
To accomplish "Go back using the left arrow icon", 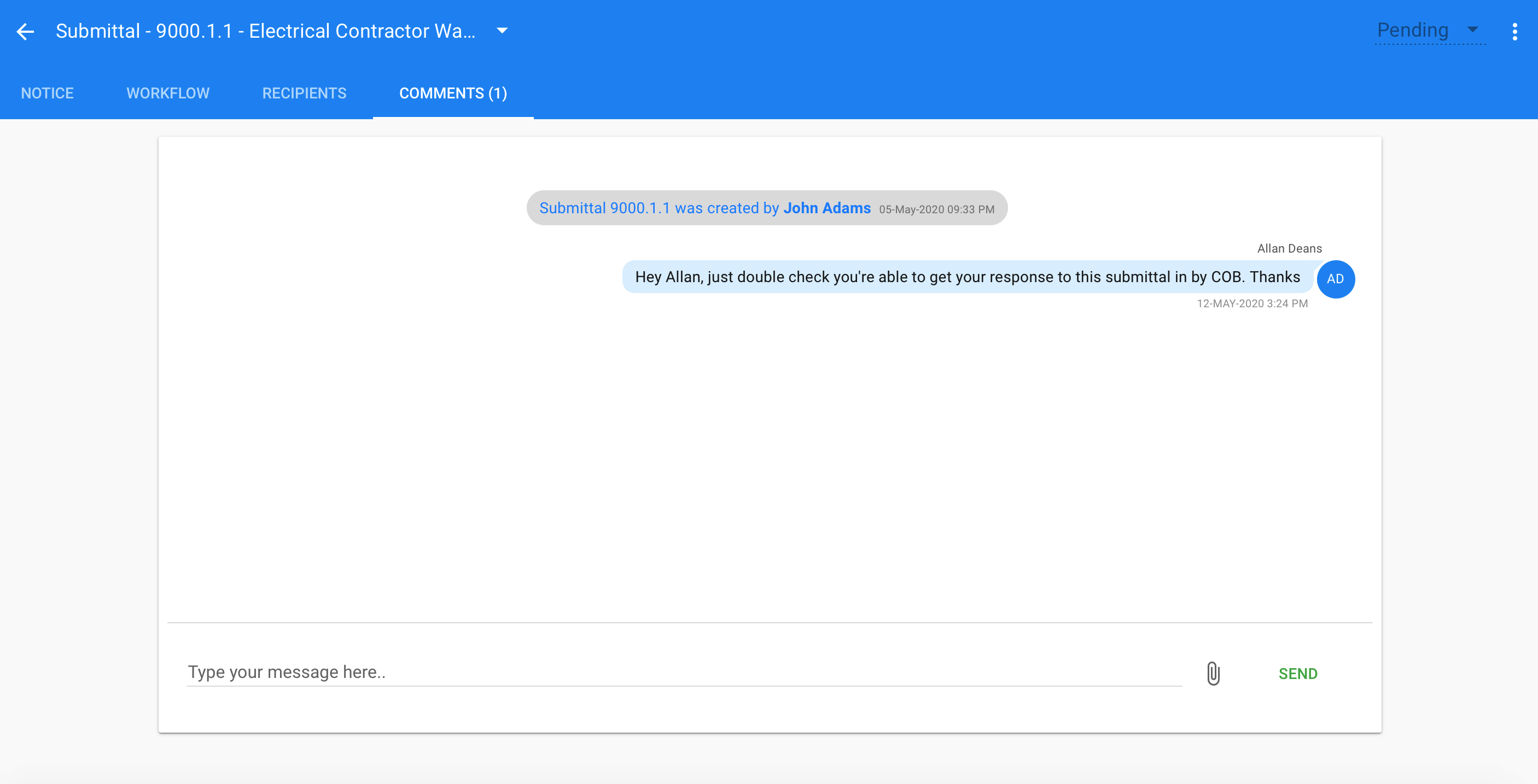I will (x=25, y=31).
